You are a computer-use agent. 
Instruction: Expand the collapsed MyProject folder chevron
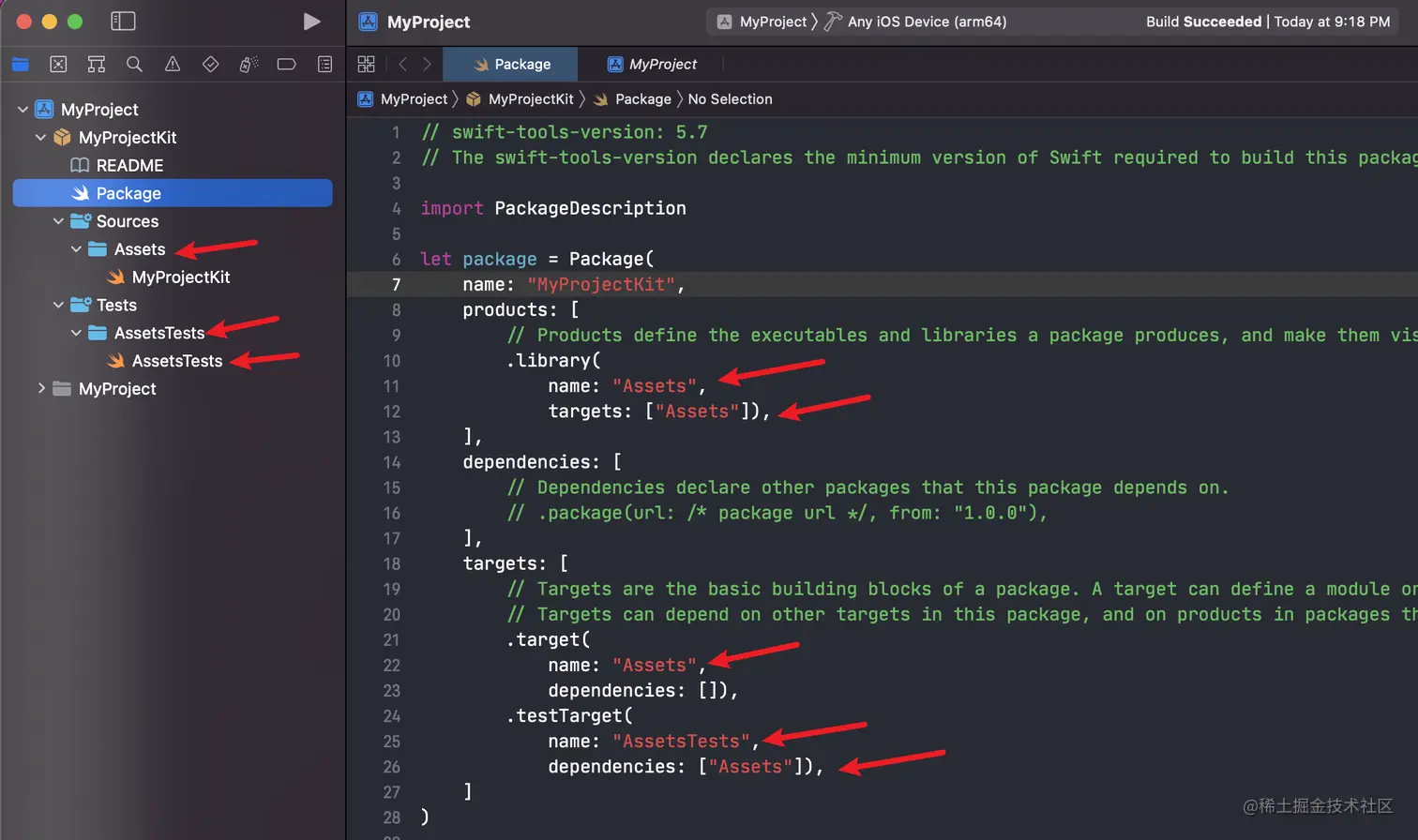pyautogui.click(x=40, y=388)
